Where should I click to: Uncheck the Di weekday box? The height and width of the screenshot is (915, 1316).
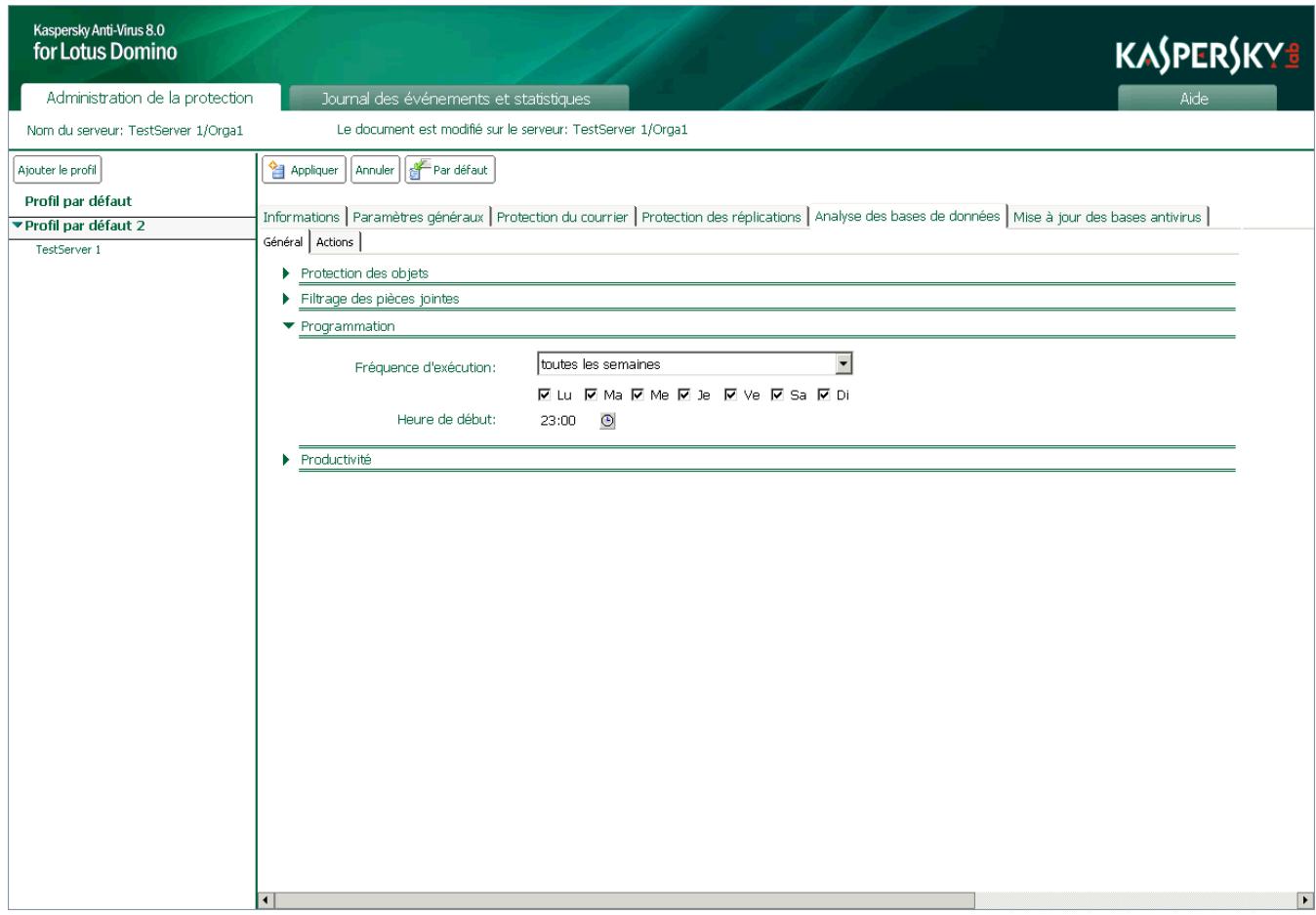coord(823,395)
